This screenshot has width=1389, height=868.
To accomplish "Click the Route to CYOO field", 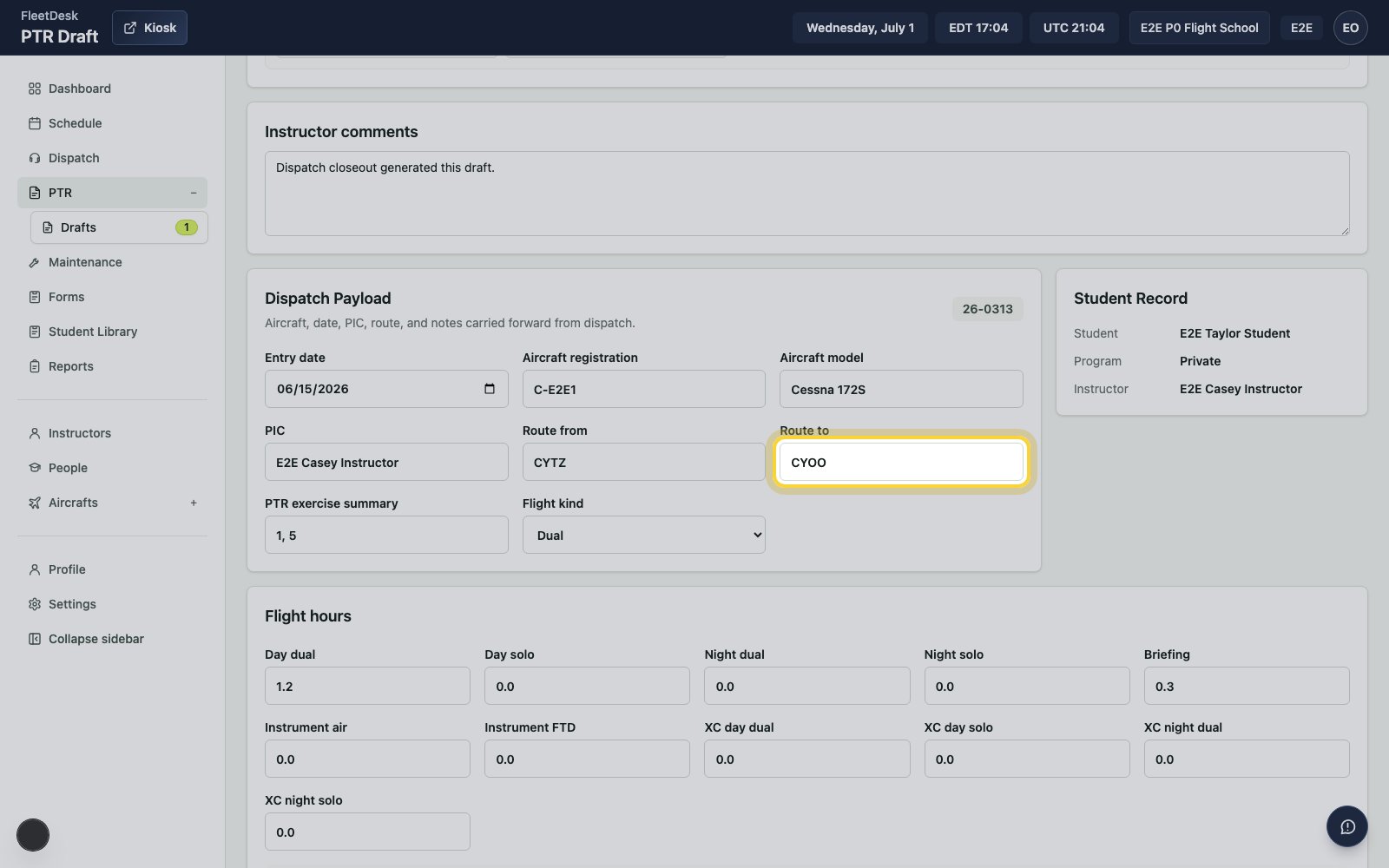I will (x=901, y=462).
